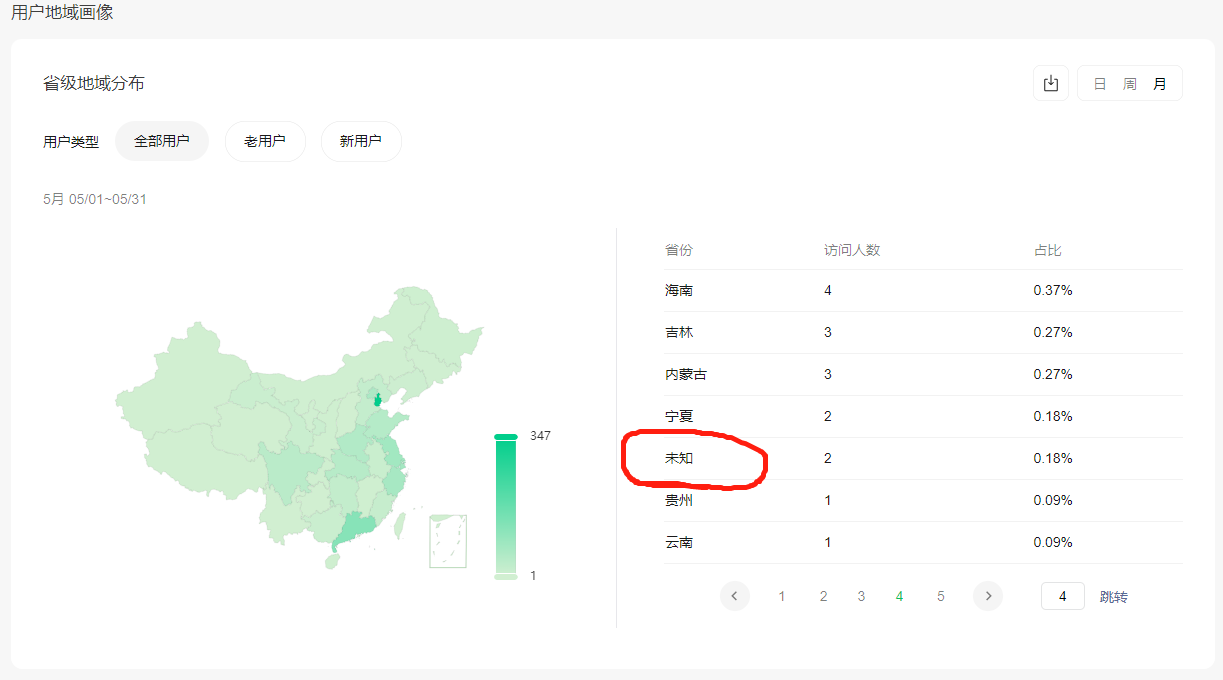1223x680 pixels.
Task: Click the 省份 column header
Action: pos(678,249)
